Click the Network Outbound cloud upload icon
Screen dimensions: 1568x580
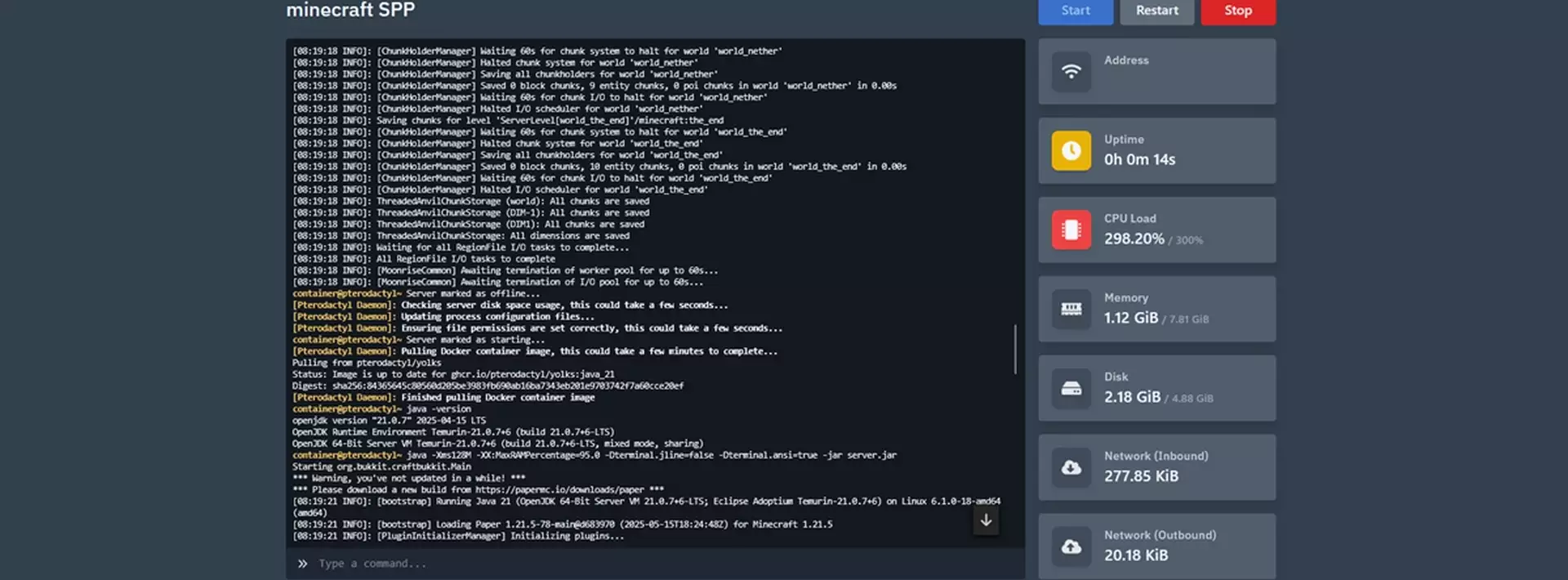pyautogui.click(x=1071, y=547)
